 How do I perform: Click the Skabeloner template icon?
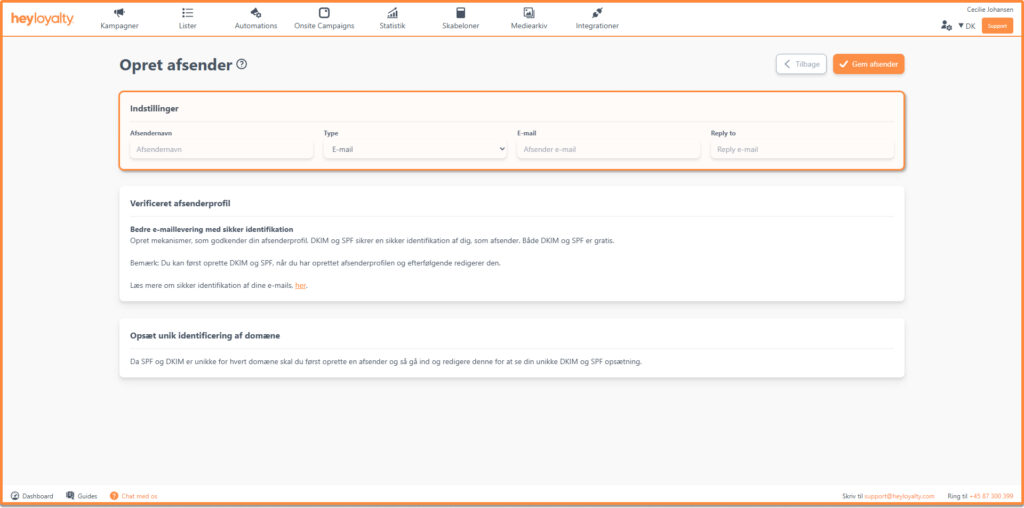461,13
